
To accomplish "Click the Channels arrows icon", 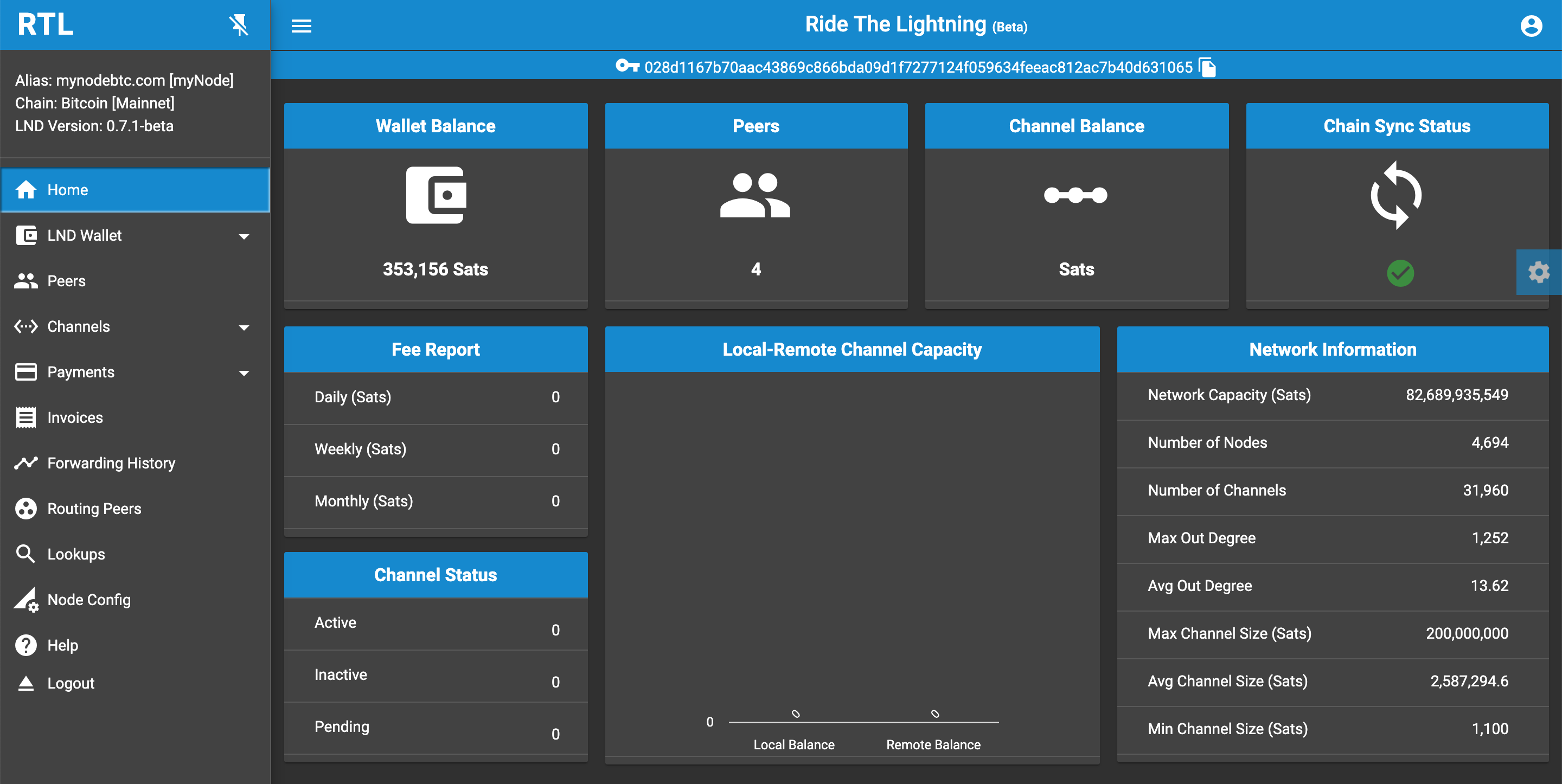I will pos(25,326).
